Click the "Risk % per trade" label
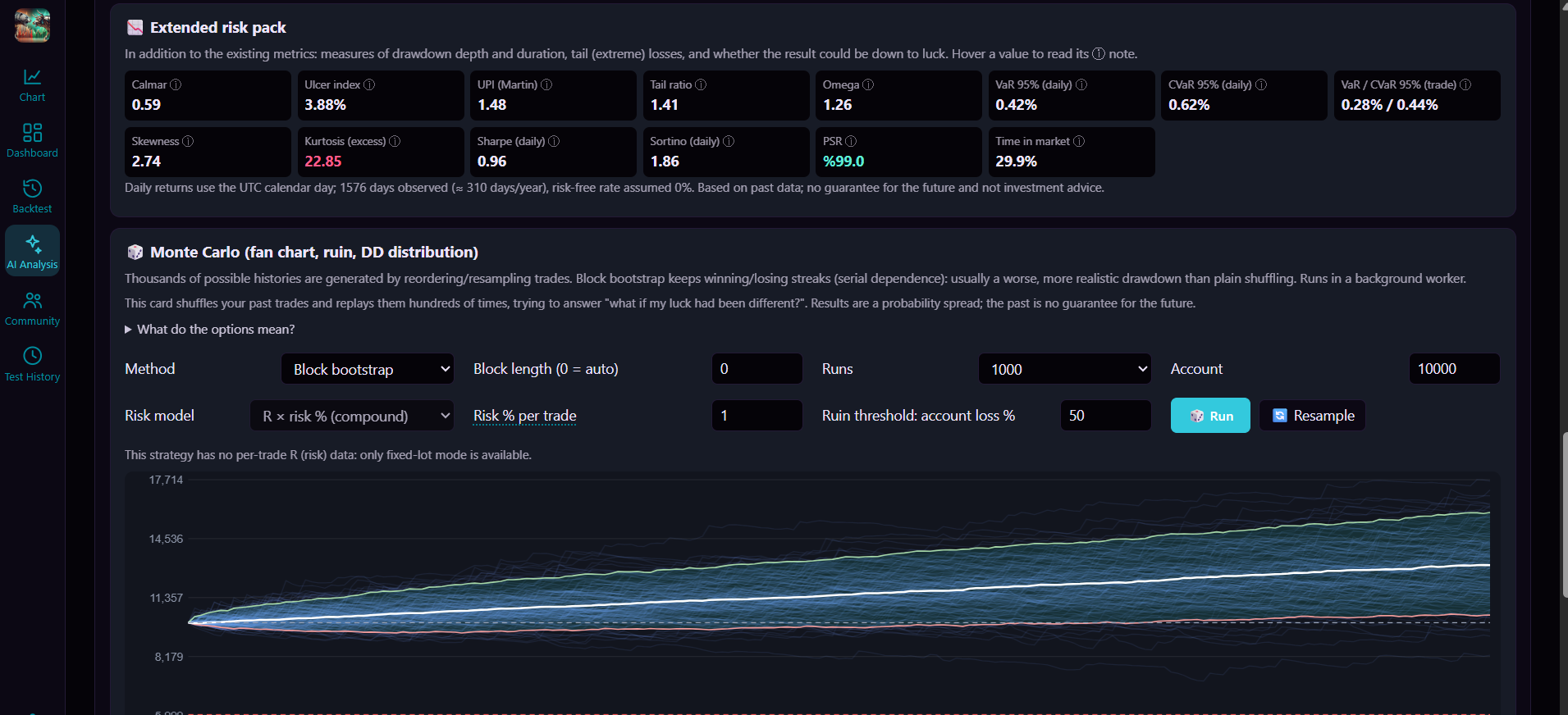1568x715 pixels. point(525,416)
